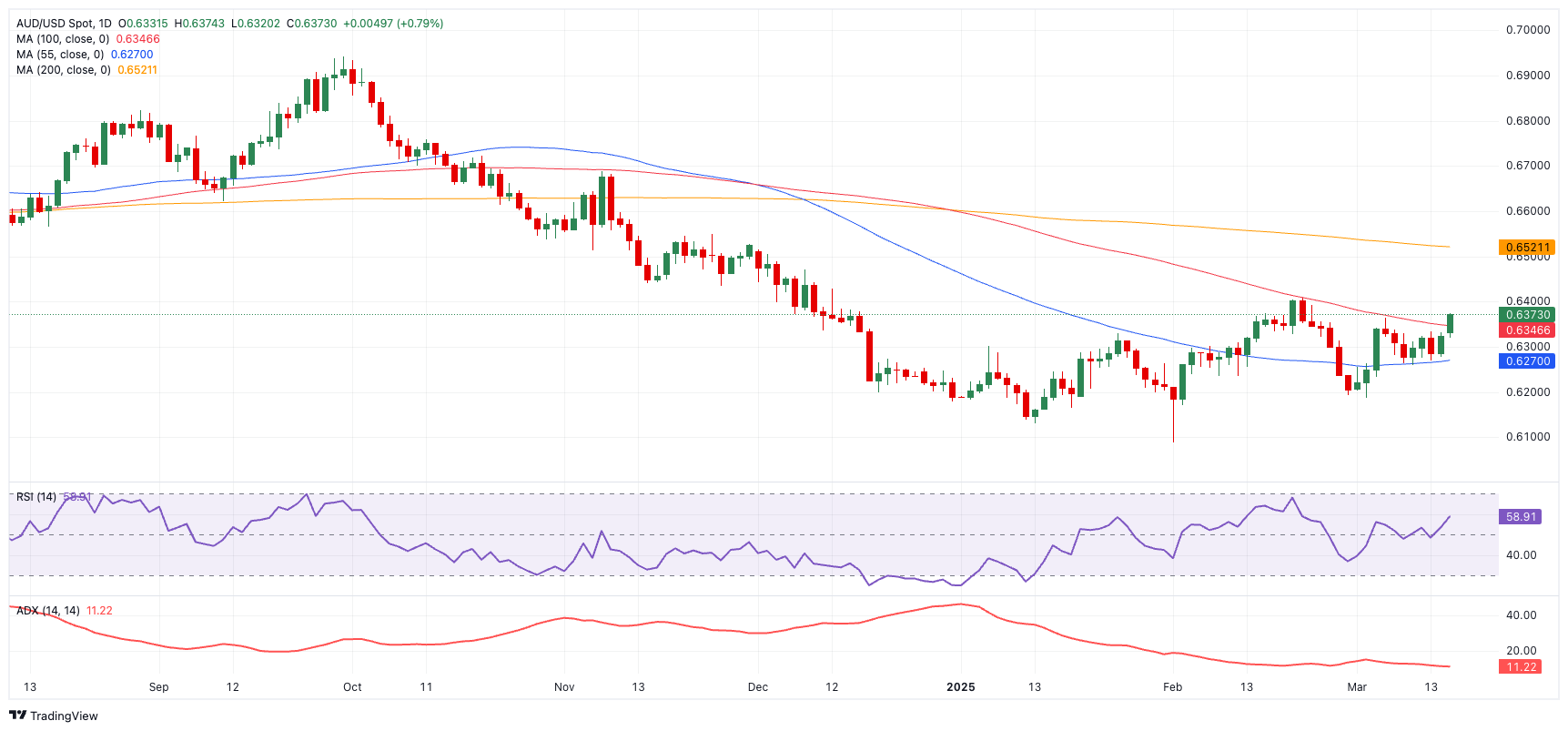This screenshot has width=1568, height=731.
Task: Select the MA (200, close, 0) indicator label
Action: pos(62,70)
